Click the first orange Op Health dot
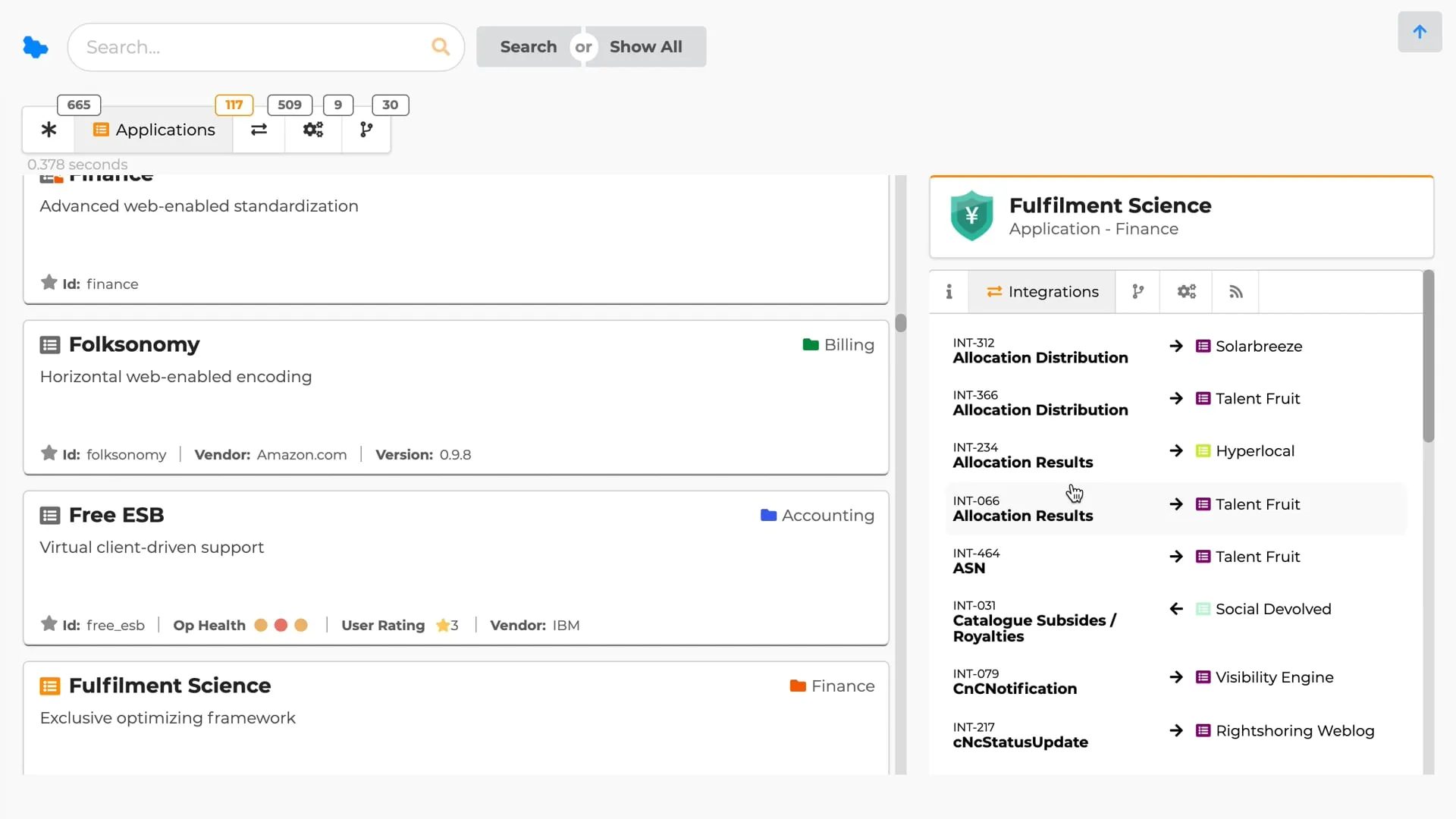The image size is (1456, 819). click(261, 625)
